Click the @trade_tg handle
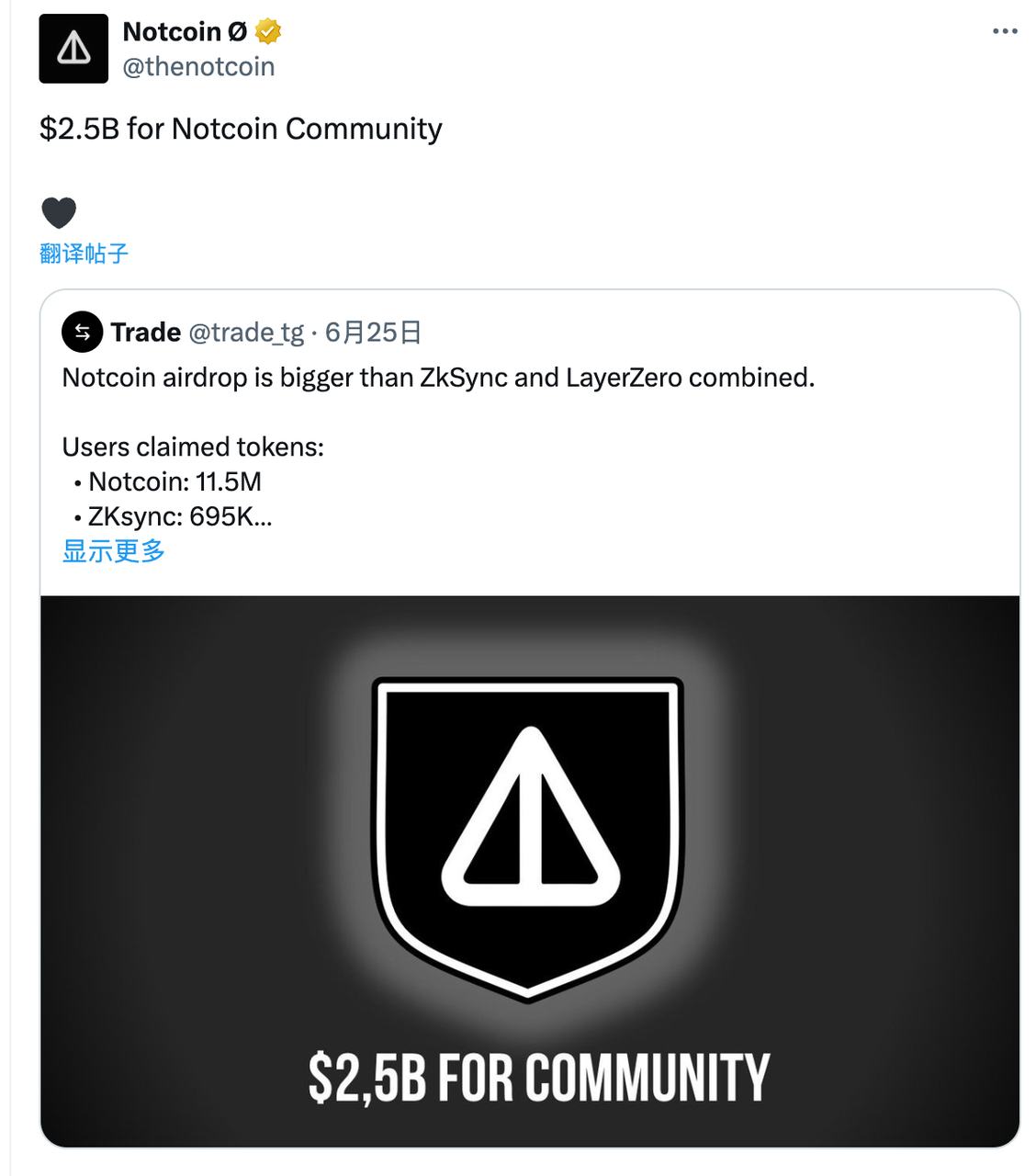 (245, 332)
